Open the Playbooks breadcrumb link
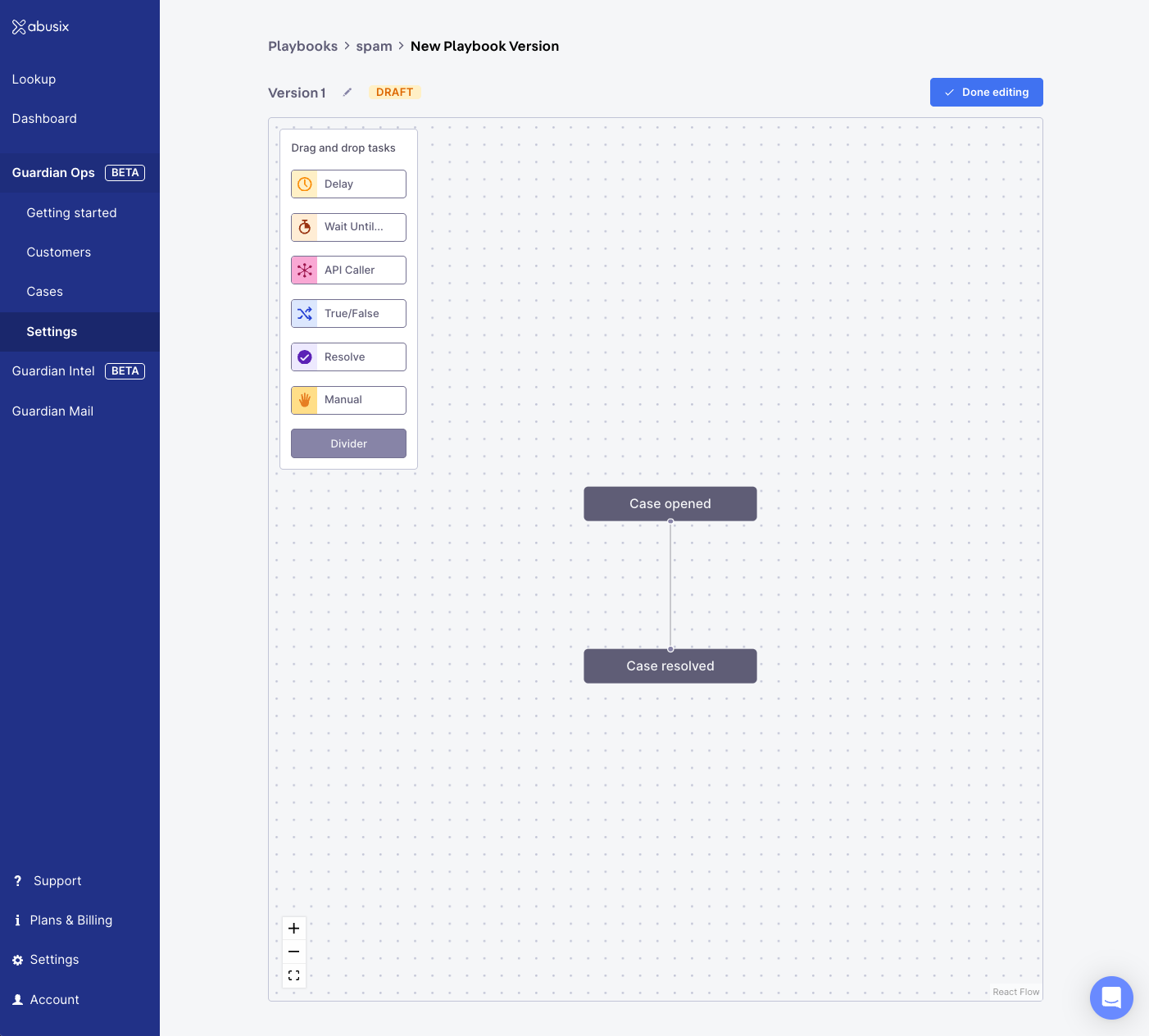This screenshot has width=1149, height=1036. [302, 46]
